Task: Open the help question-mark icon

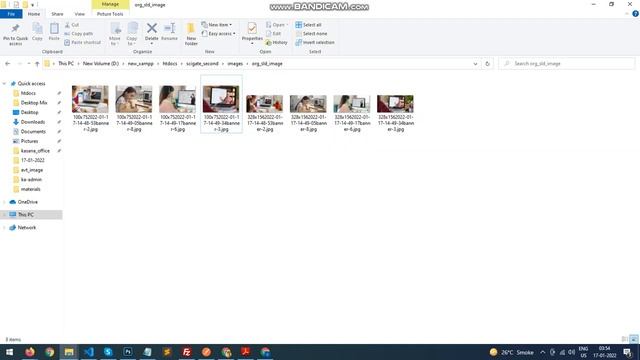Action: (x=635, y=14)
